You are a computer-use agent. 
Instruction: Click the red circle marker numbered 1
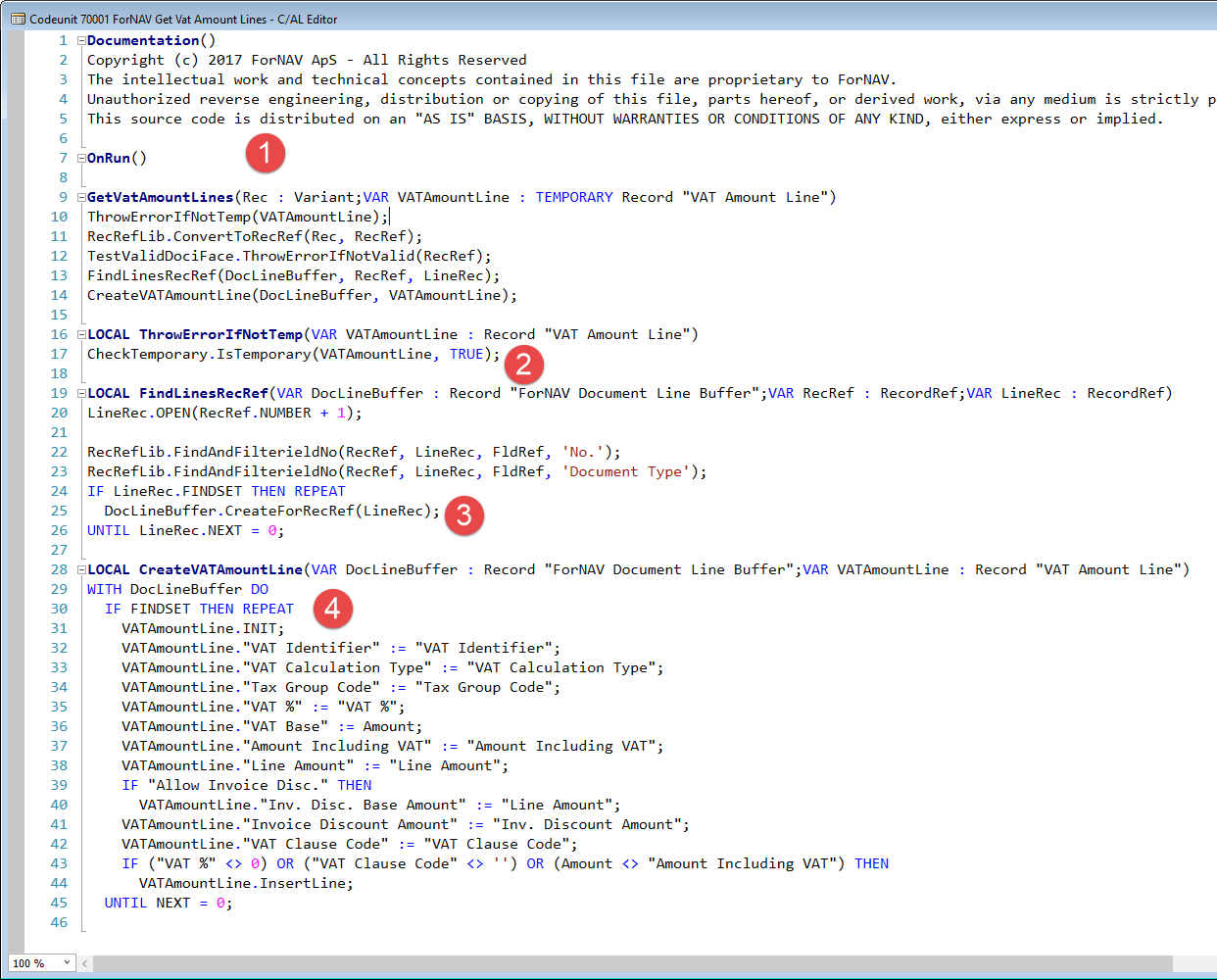pyautogui.click(x=265, y=154)
